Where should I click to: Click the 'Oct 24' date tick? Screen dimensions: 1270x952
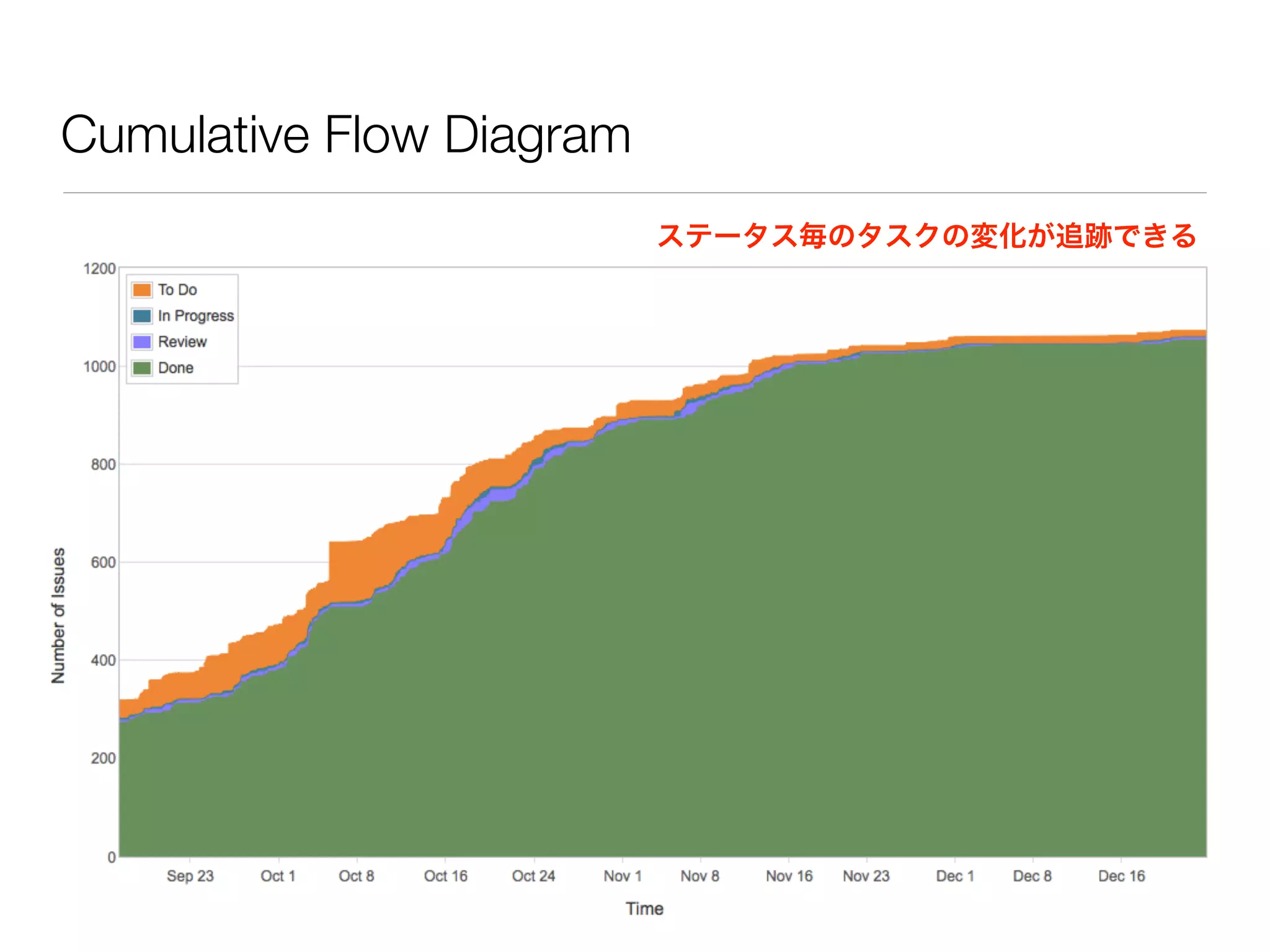click(533, 876)
